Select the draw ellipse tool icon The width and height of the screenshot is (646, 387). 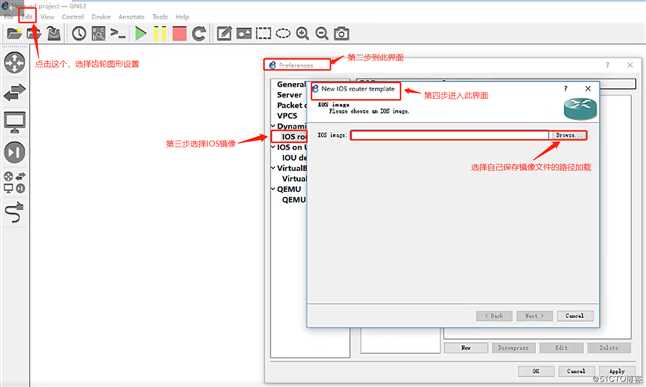283,33
